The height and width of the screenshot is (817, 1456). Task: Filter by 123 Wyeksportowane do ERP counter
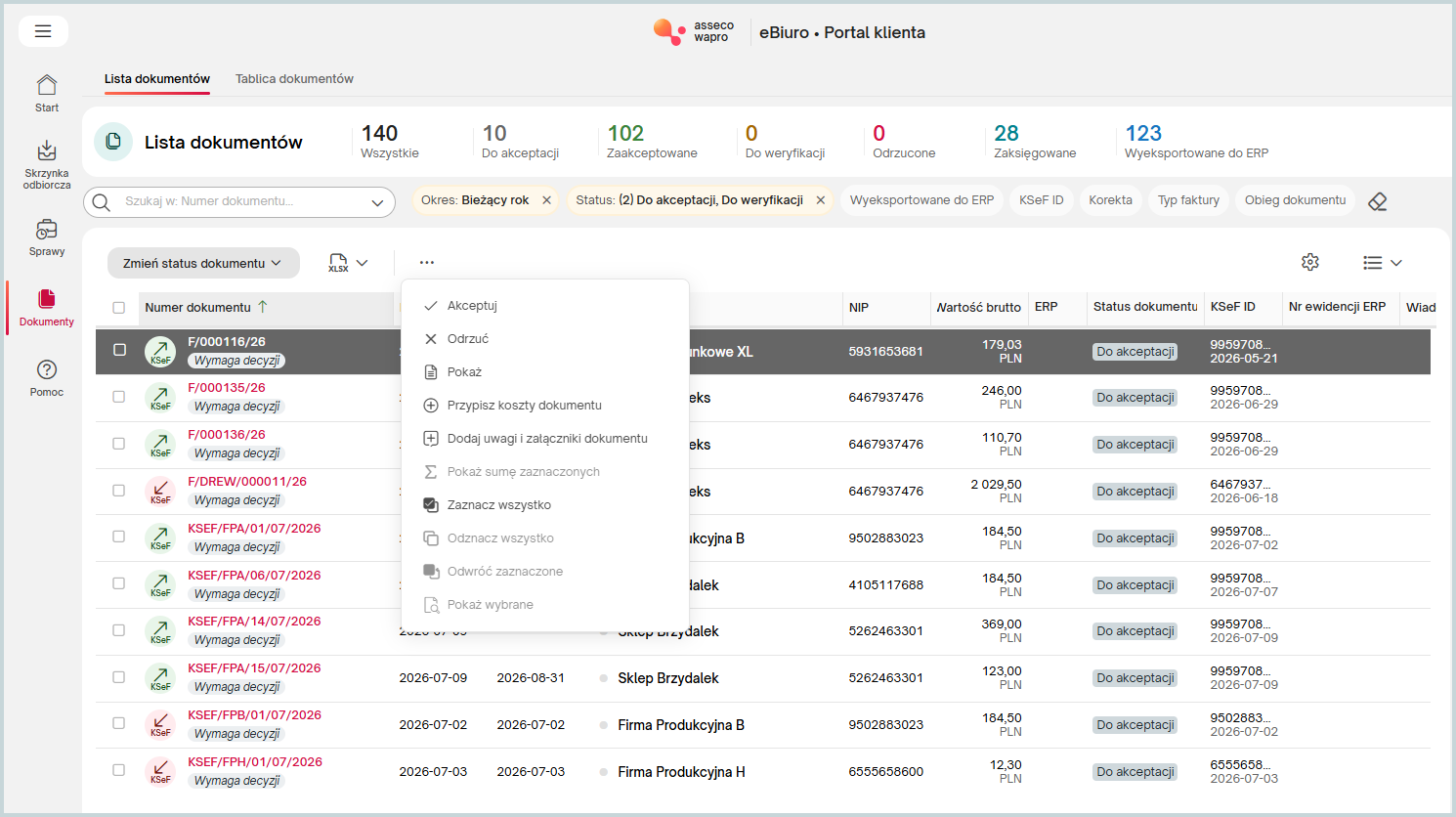coord(1196,142)
